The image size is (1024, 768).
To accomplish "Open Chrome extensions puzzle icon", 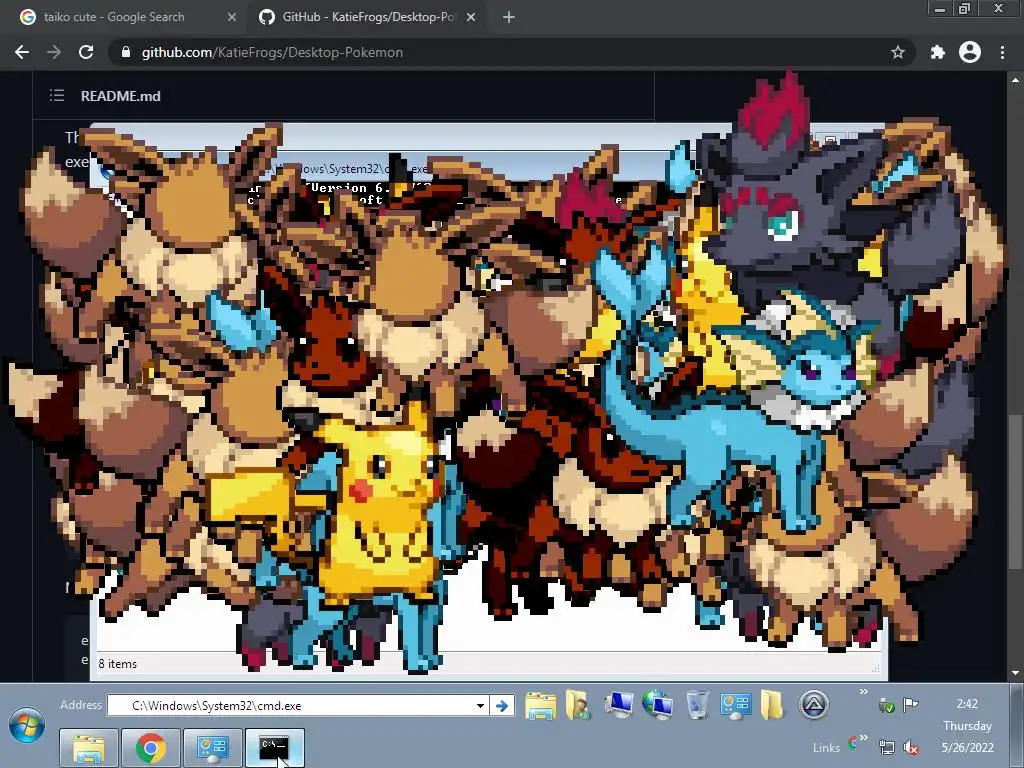I will pos(938,52).
